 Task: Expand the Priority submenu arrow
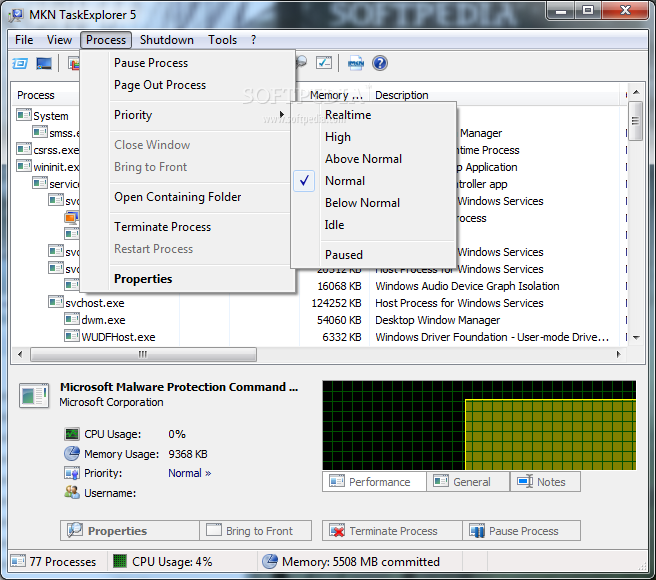point(282,115)
